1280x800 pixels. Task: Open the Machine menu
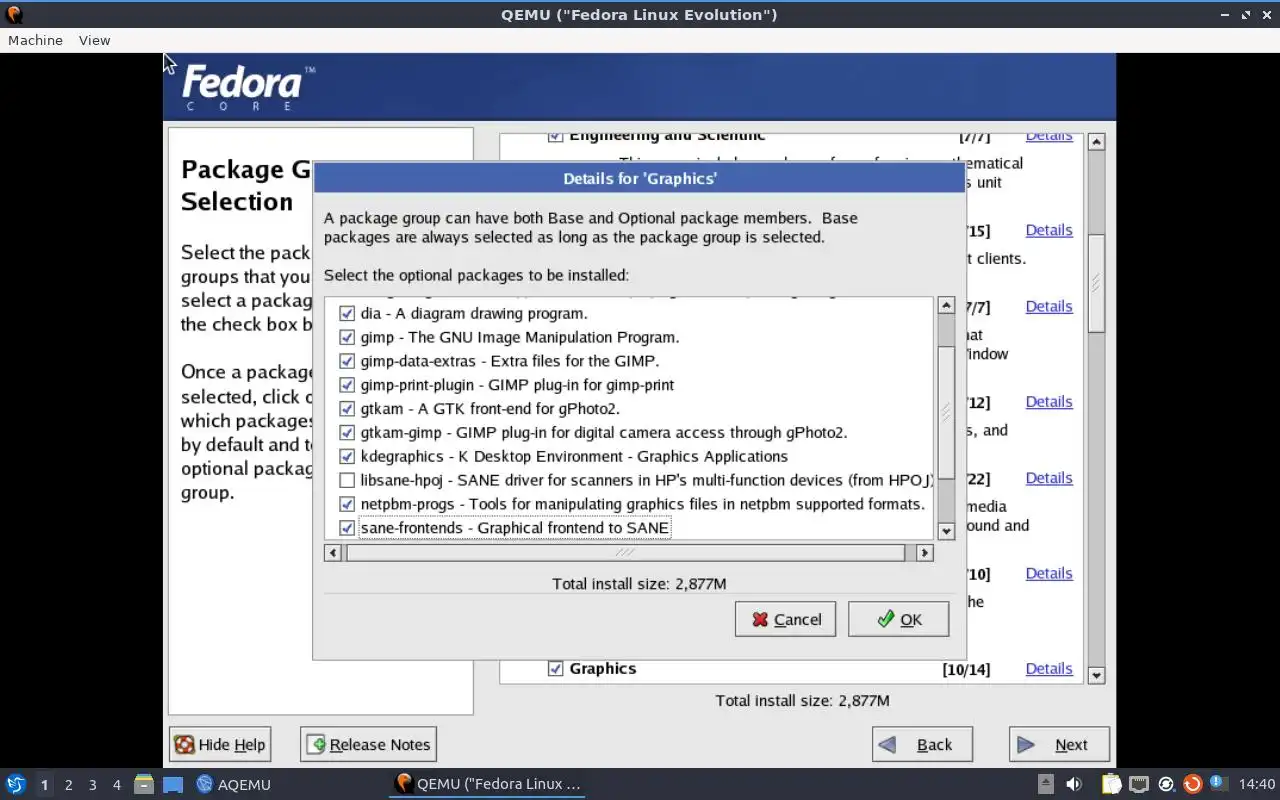tap(35, 40)
